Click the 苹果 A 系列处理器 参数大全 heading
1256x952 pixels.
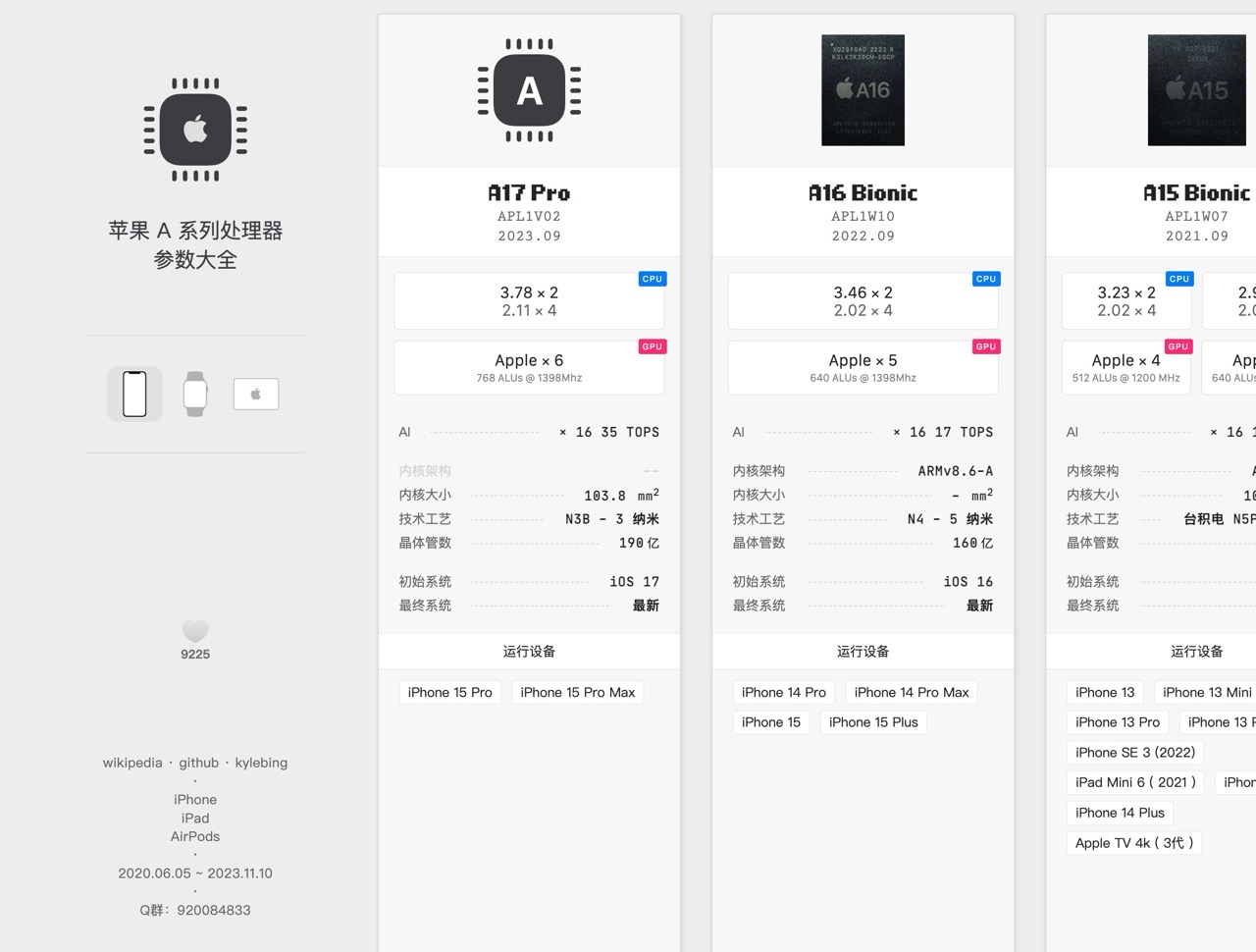pyautogui.click(x=195, y=245)
